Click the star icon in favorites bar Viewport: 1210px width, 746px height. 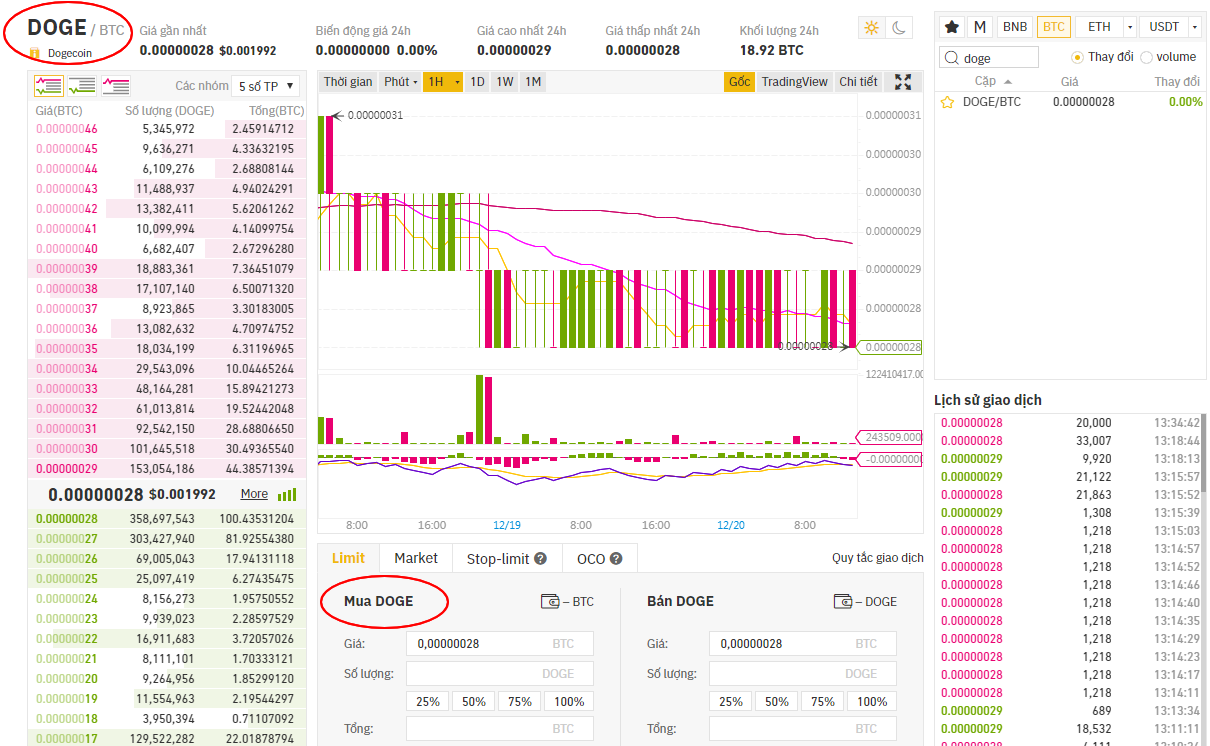(x=950, y=26)
